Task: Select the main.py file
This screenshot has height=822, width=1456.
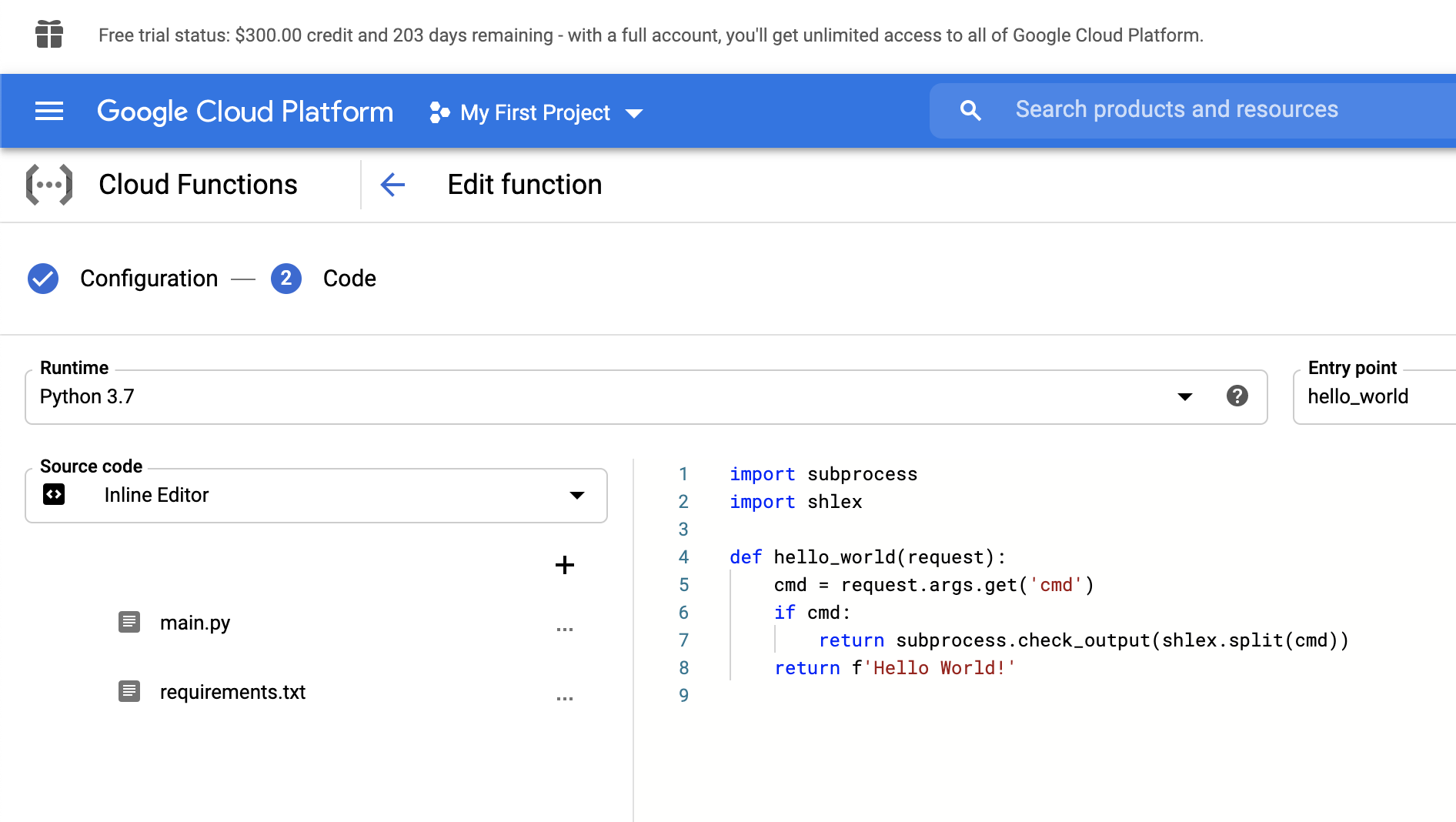Action: tap(195, 623)
